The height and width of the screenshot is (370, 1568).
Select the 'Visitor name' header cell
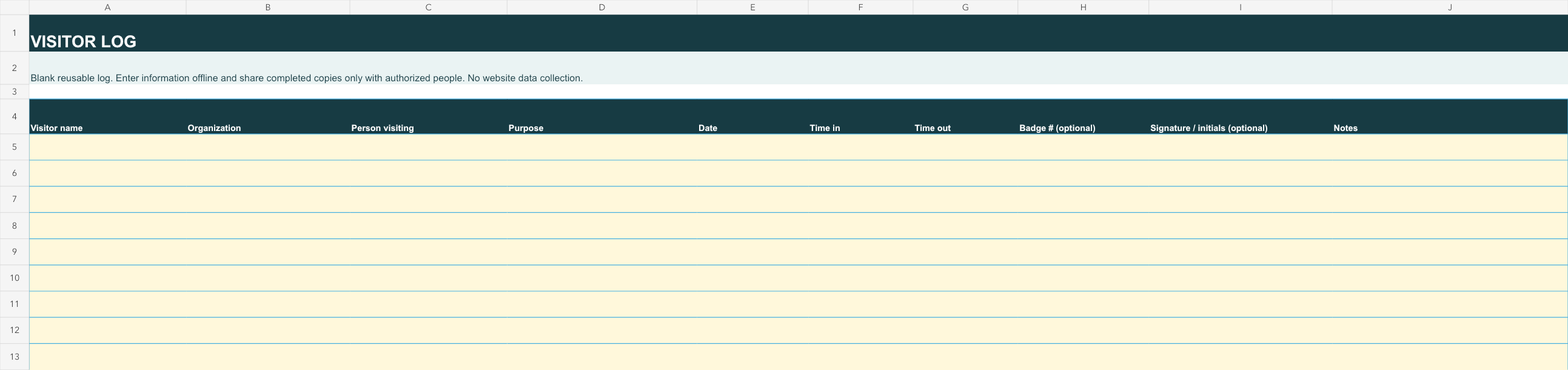pyautogui.click(x=108, y=117)
